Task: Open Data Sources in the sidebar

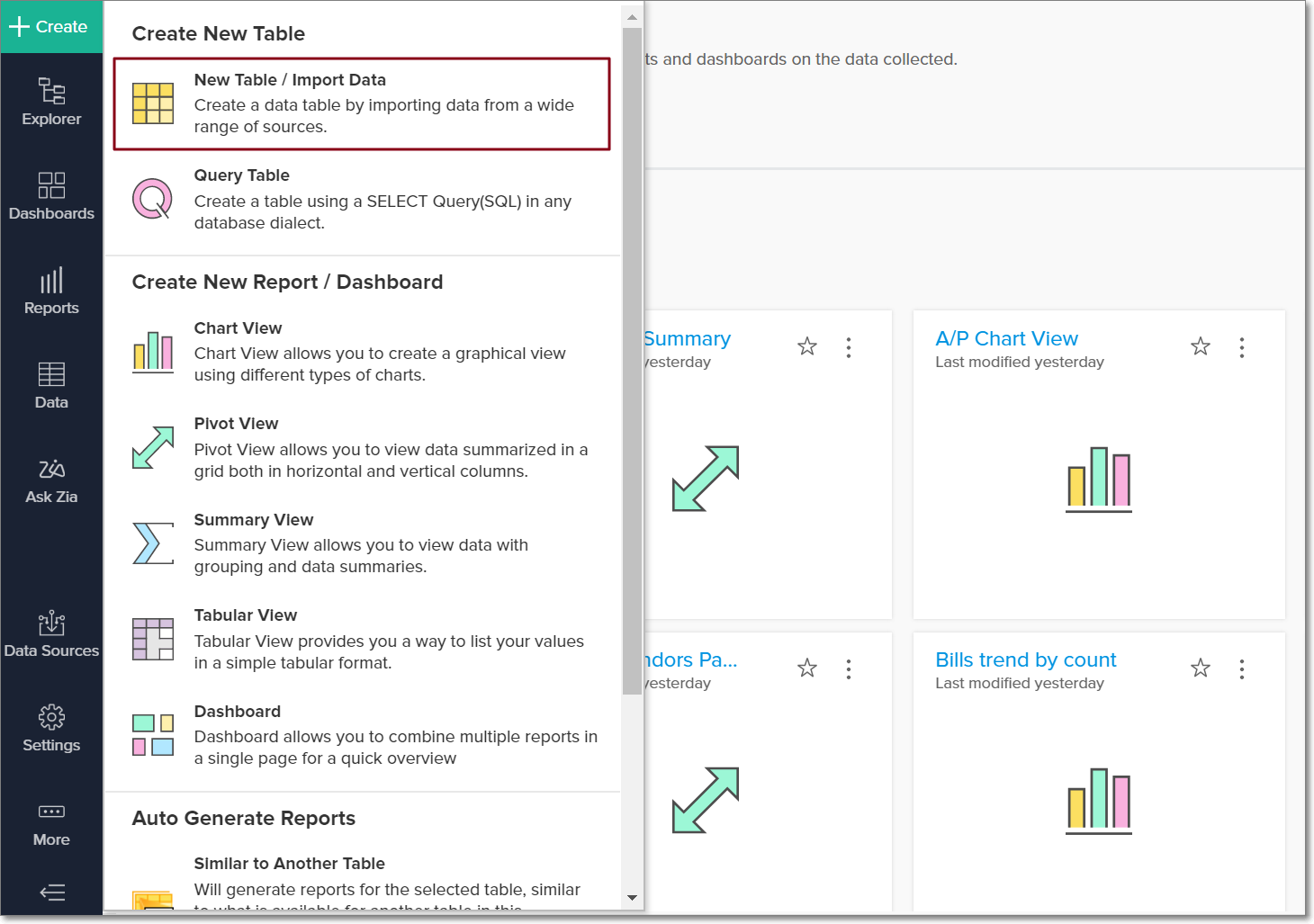Action: tap(51, 634)
